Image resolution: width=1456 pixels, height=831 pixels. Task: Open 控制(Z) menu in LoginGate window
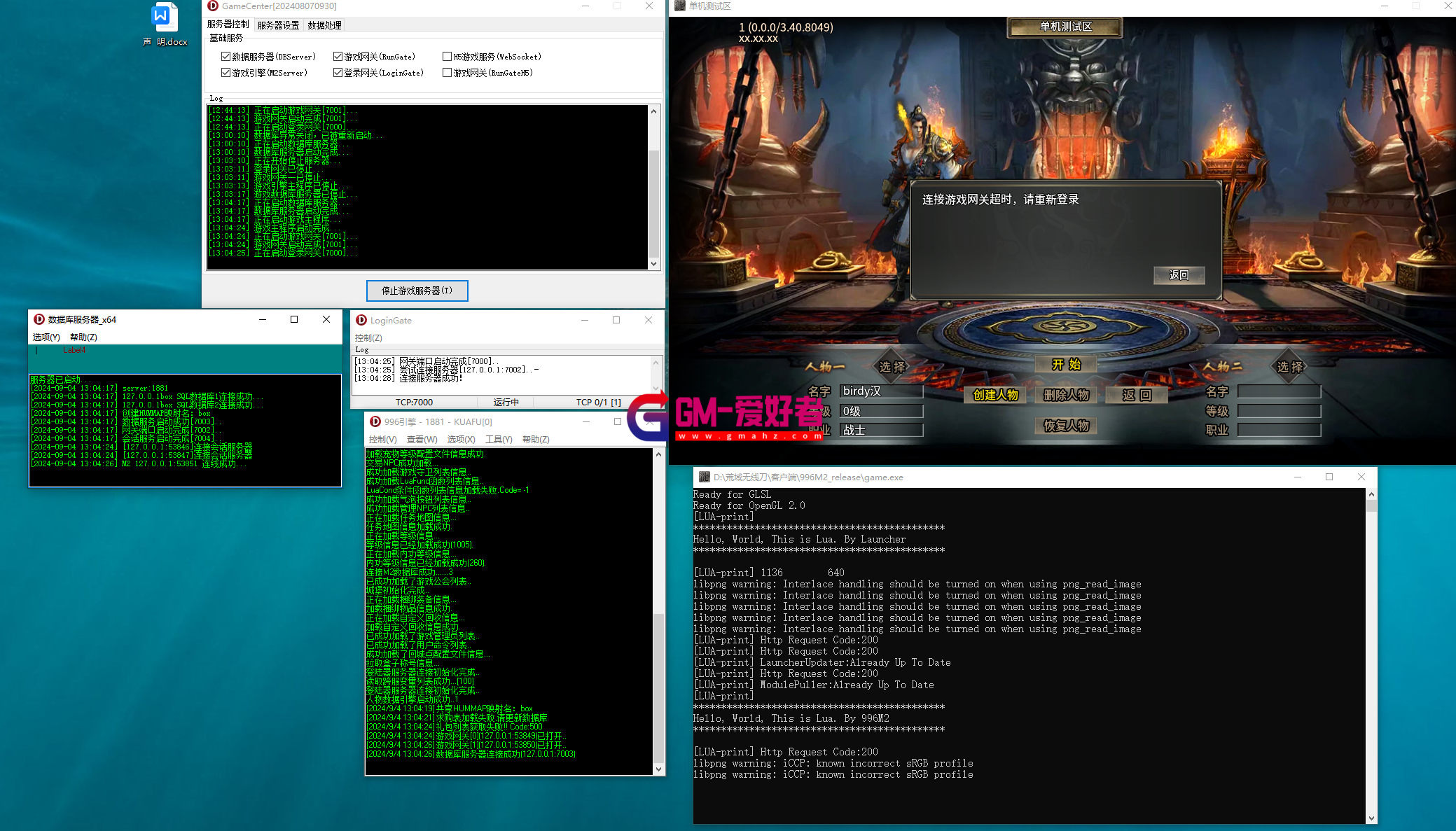(368, 338)
